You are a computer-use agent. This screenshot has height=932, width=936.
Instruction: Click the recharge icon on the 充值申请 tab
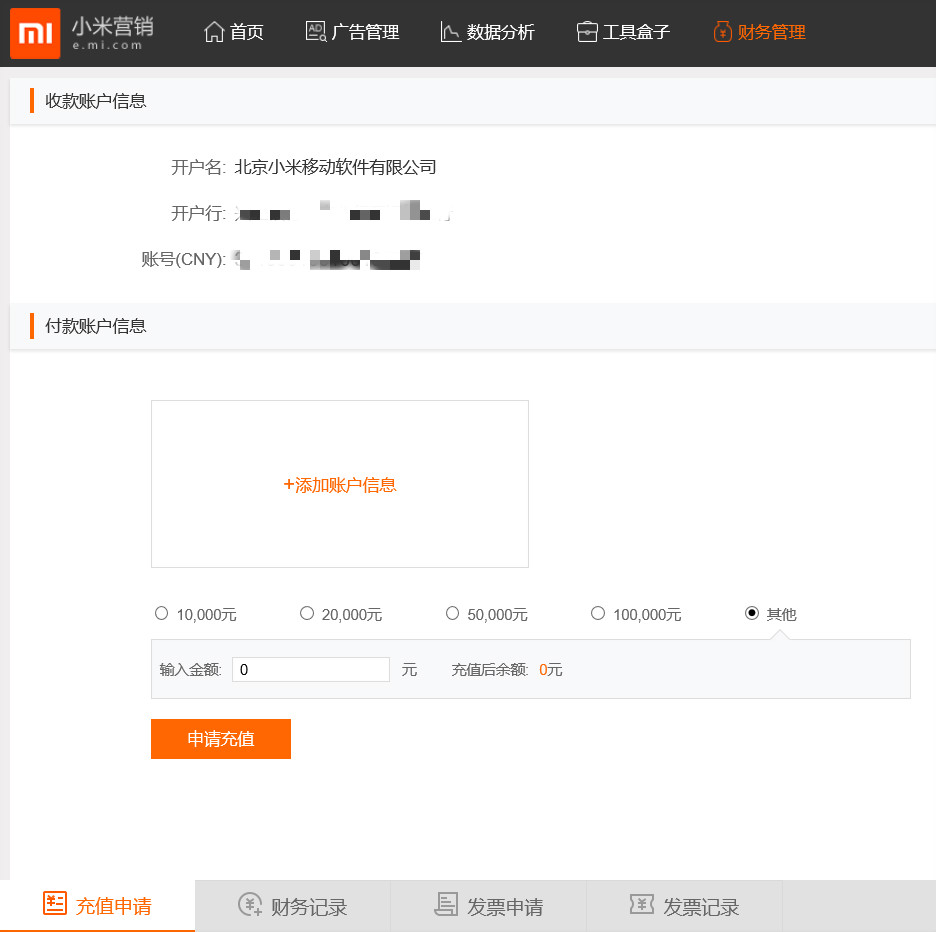(x=56, y=906)
